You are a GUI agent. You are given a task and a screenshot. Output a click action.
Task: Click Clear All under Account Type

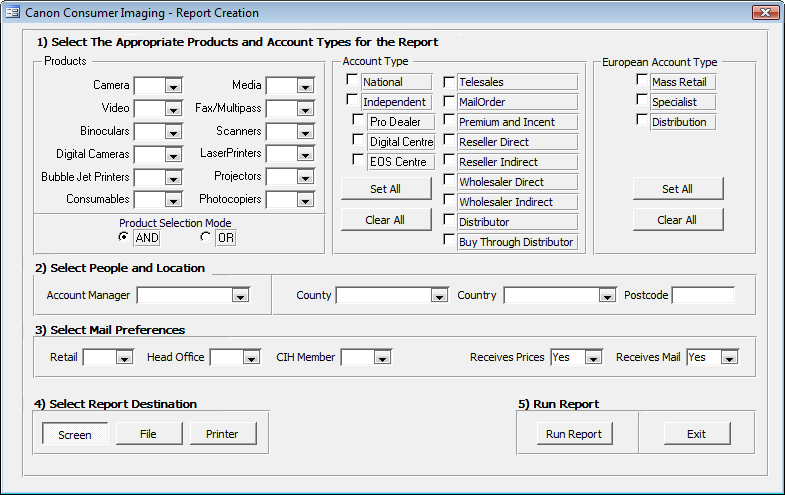tap(385, 220)
